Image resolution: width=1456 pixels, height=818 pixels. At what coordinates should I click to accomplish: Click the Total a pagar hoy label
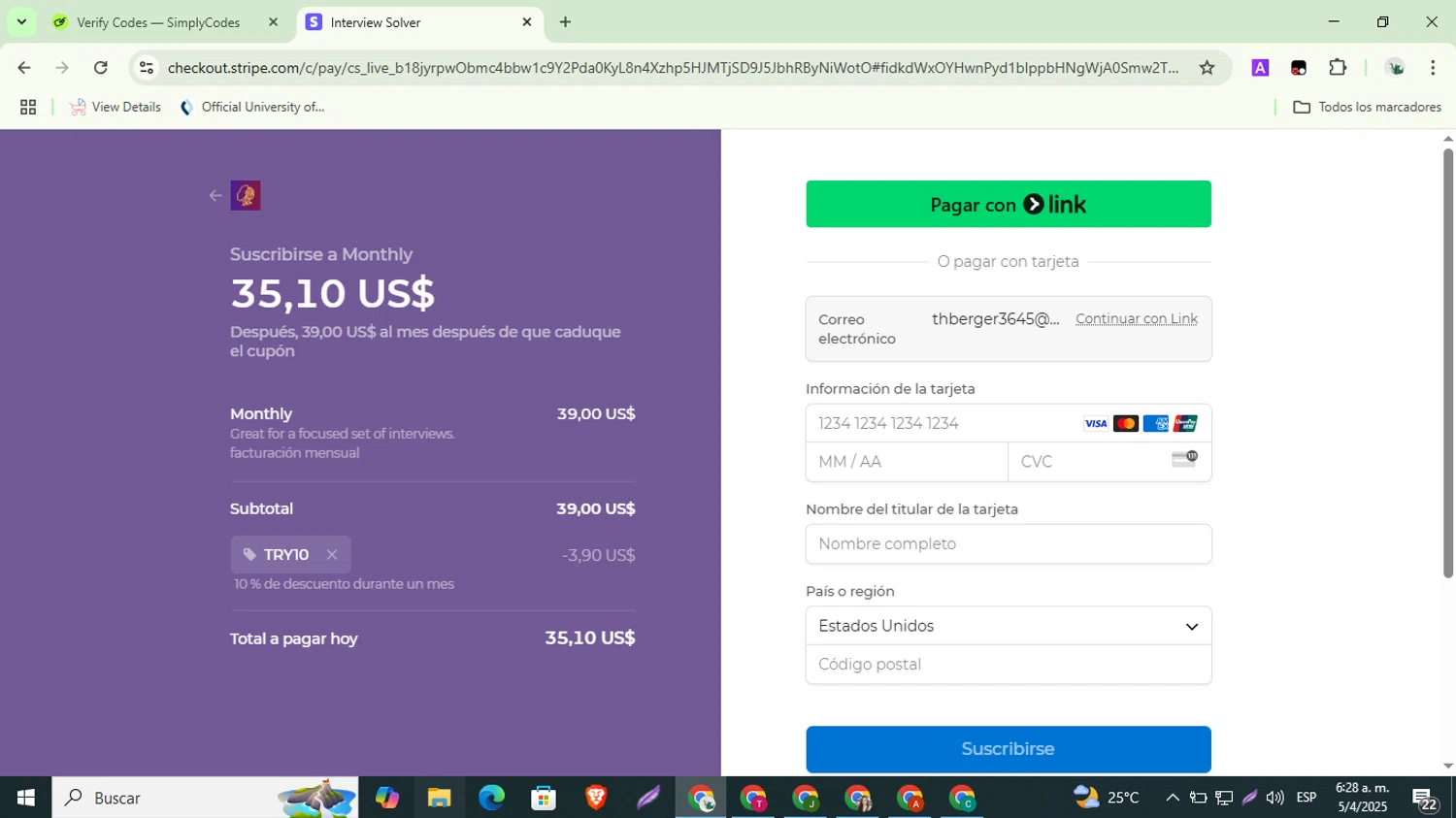294,638
